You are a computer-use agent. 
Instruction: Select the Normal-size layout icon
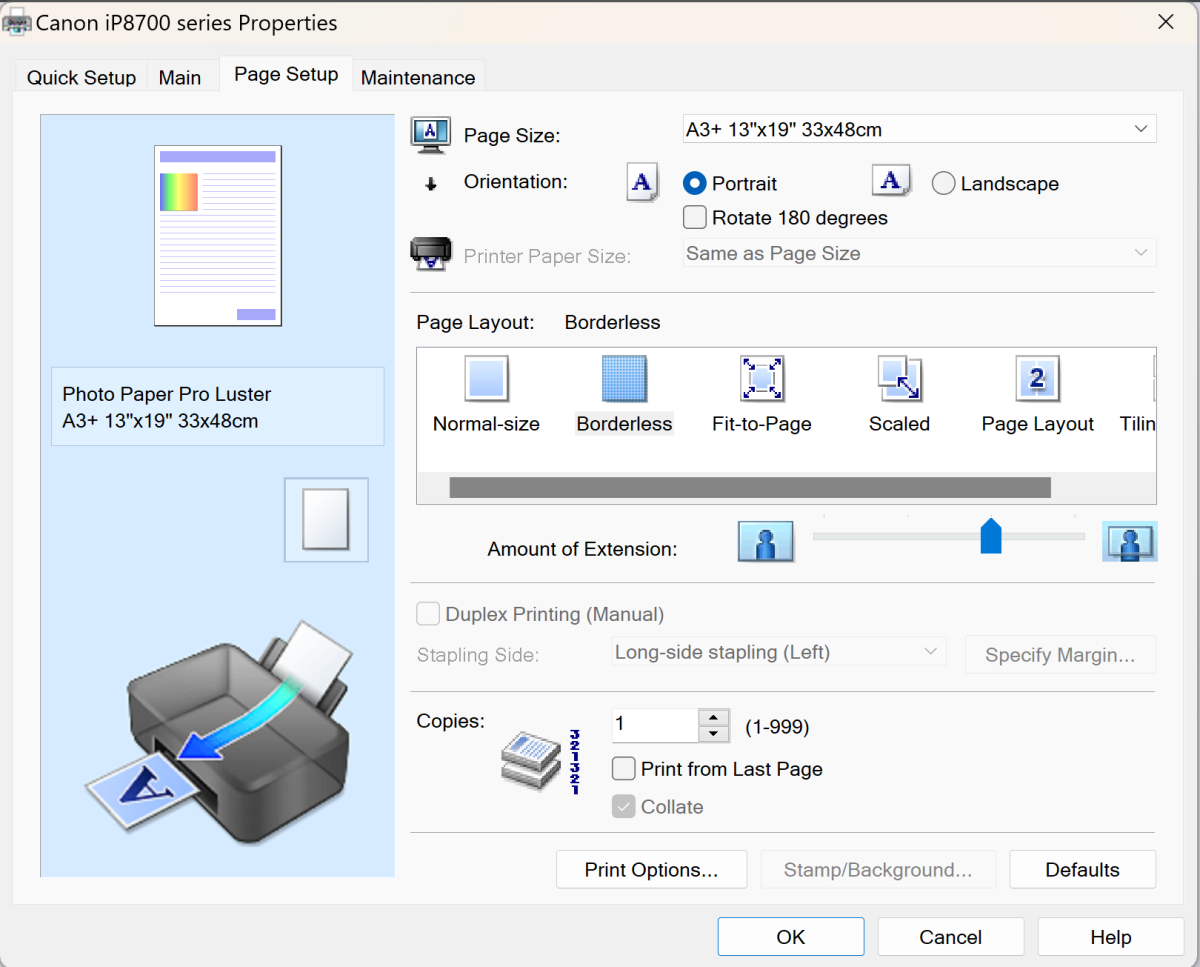486,380
